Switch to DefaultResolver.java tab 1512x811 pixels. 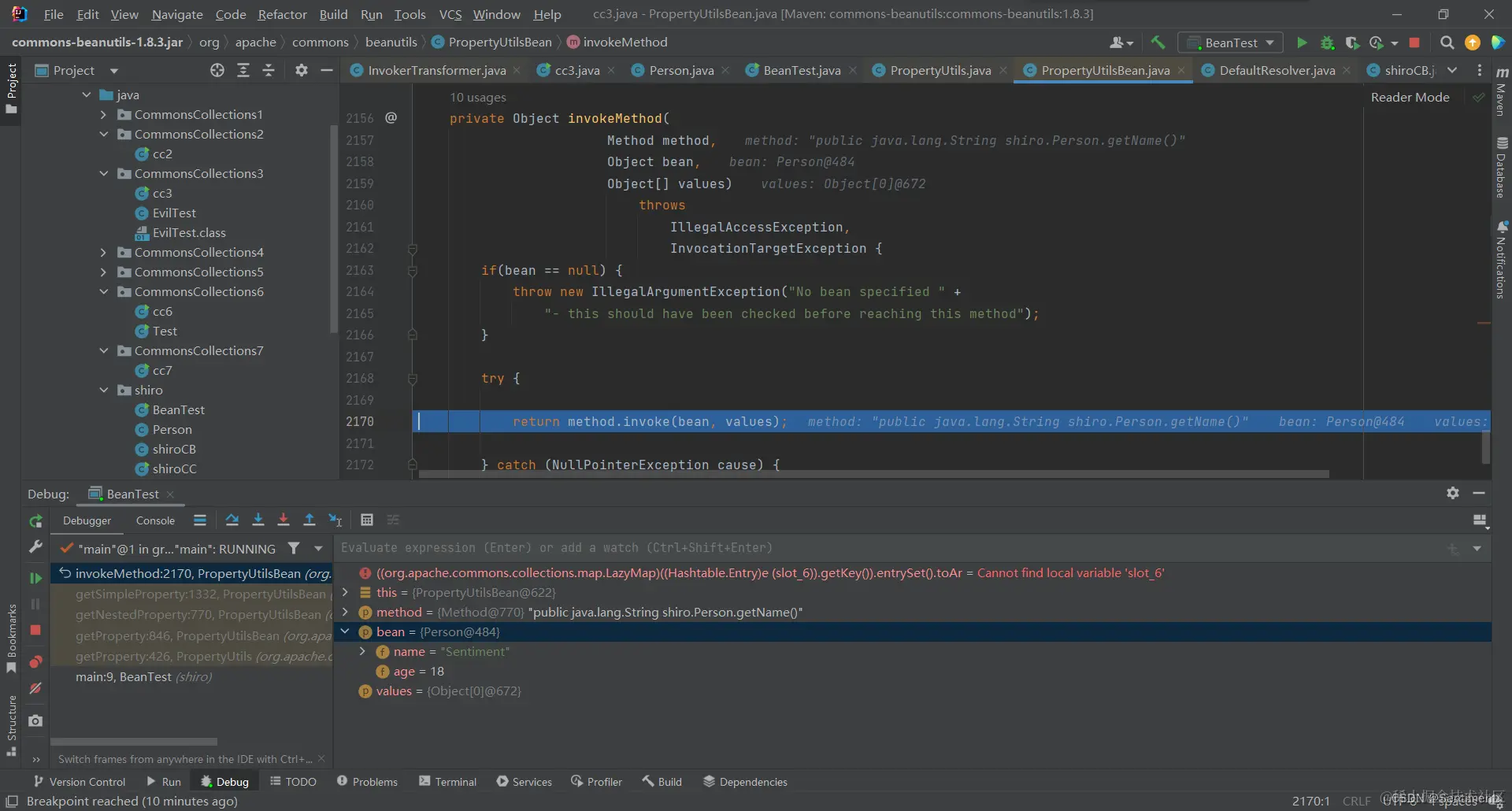1277,70
